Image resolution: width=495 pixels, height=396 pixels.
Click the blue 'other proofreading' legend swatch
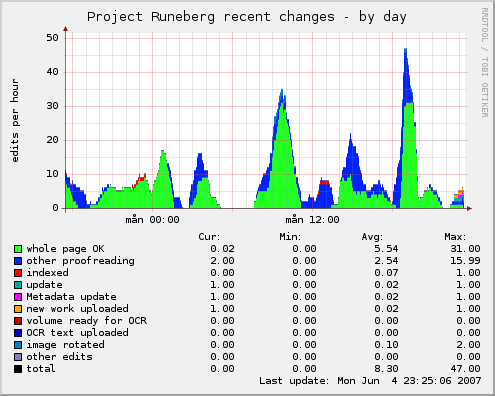(x=18, y=261)
